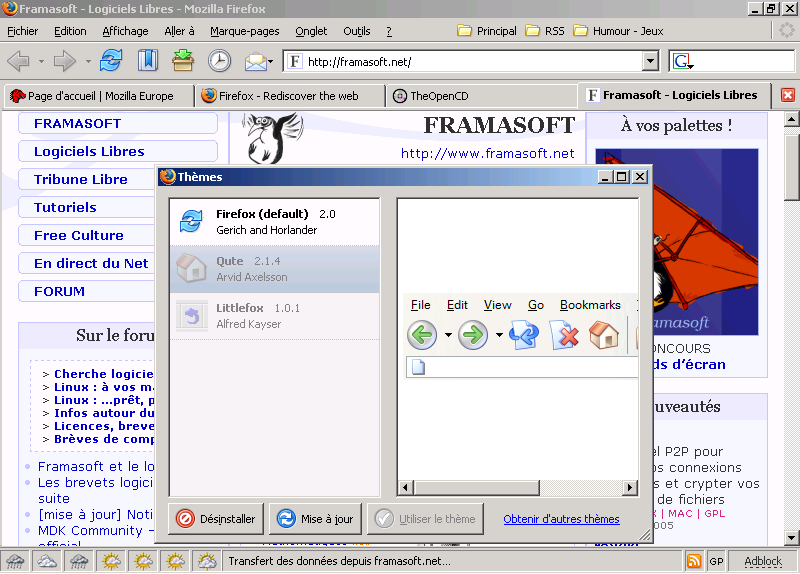Screen dimensions: 800x574
Task: Open the Principal bookmarks folder
Action: pos(487,31)
